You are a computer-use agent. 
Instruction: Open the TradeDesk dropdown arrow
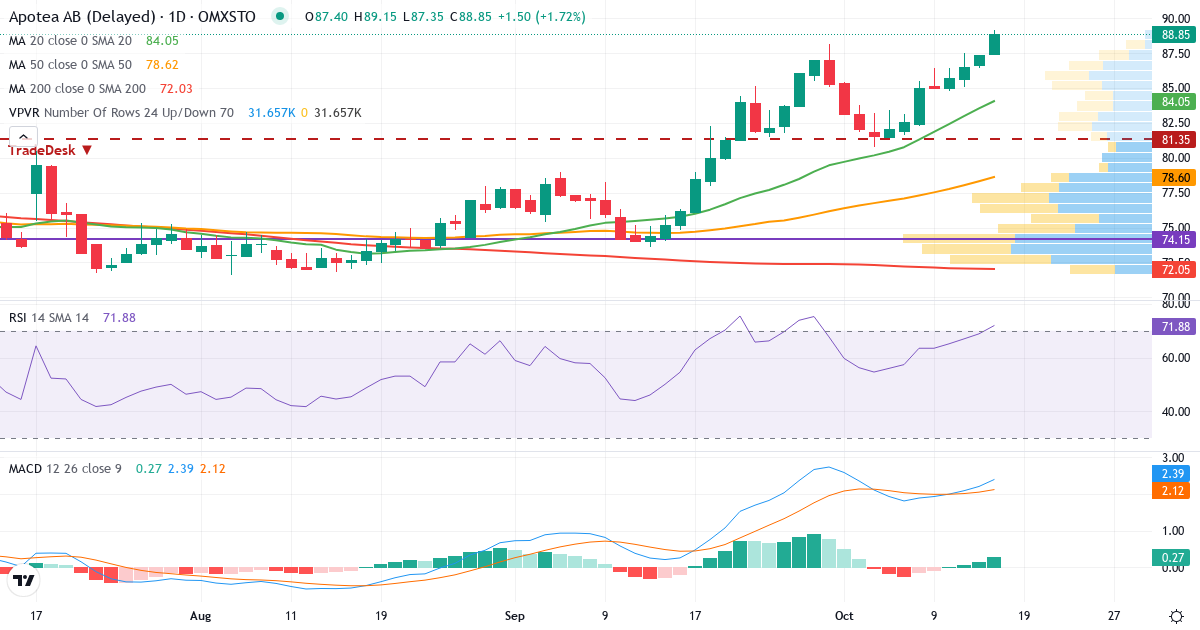pyautogui.click(x=87, y=150)
